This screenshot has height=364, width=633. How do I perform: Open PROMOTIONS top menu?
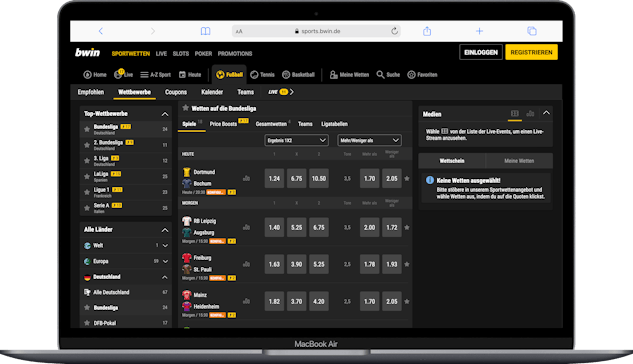pos(235,54)
